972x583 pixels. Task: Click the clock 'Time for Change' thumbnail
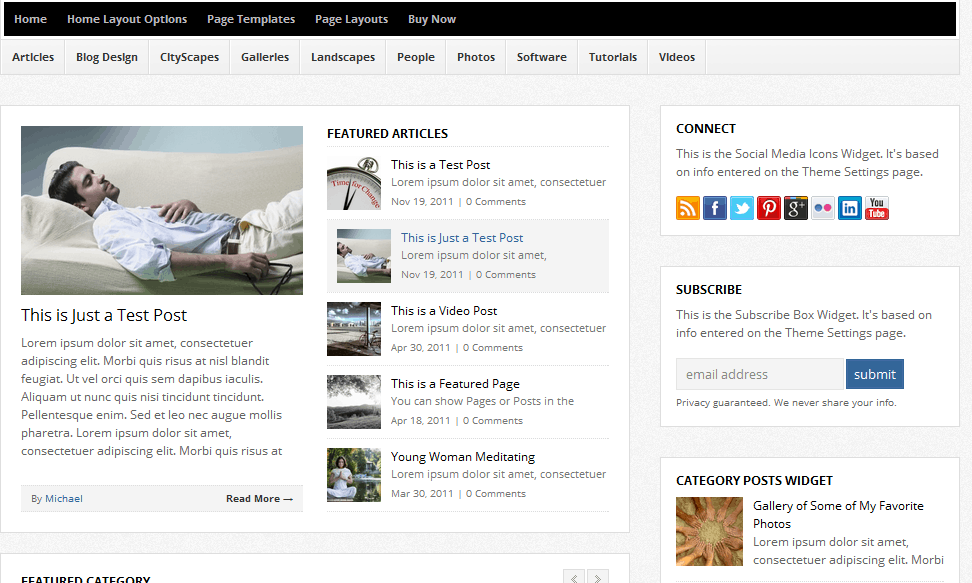pyautogui.click(x=354, y=183)
